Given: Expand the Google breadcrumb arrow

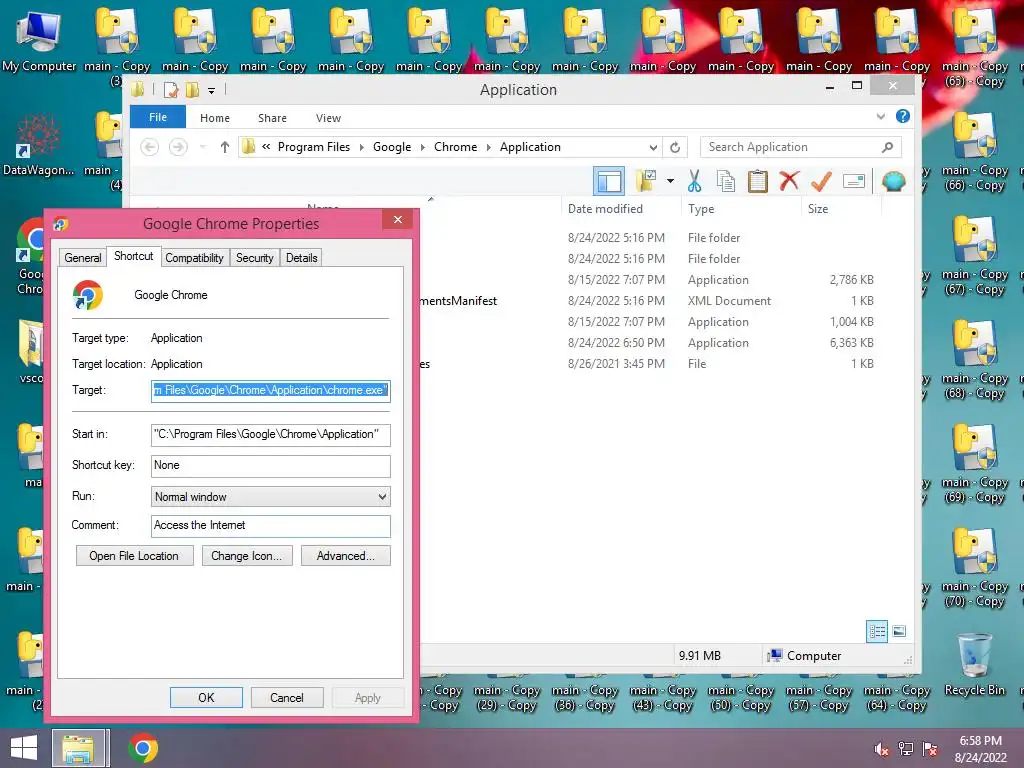Looking at the screenshot, I should coord(423,148).
